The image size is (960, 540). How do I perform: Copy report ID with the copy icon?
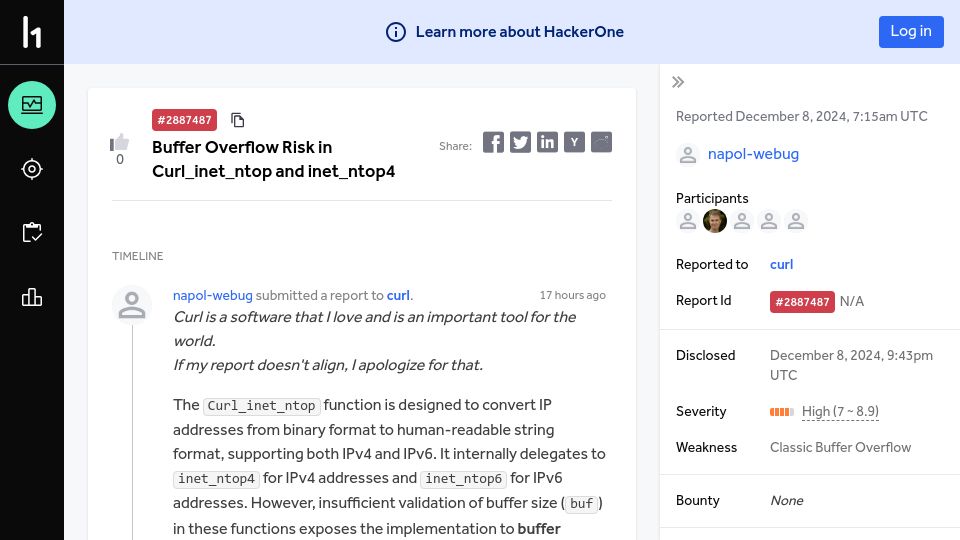click(x=238, y=120)
